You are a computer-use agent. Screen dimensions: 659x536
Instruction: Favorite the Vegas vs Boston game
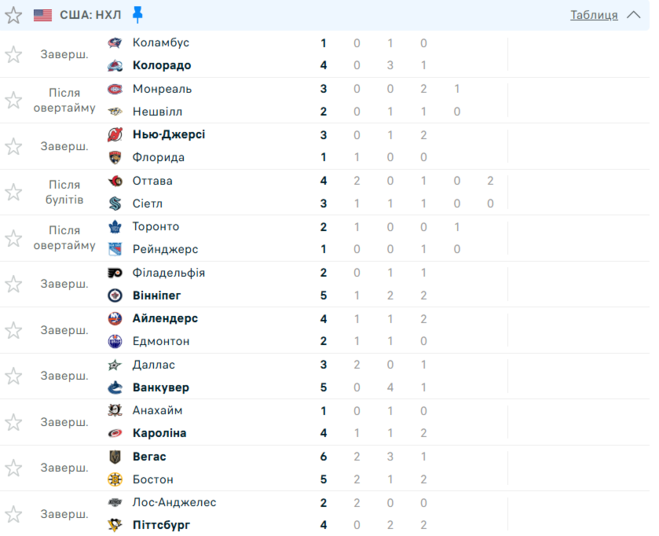13,468
